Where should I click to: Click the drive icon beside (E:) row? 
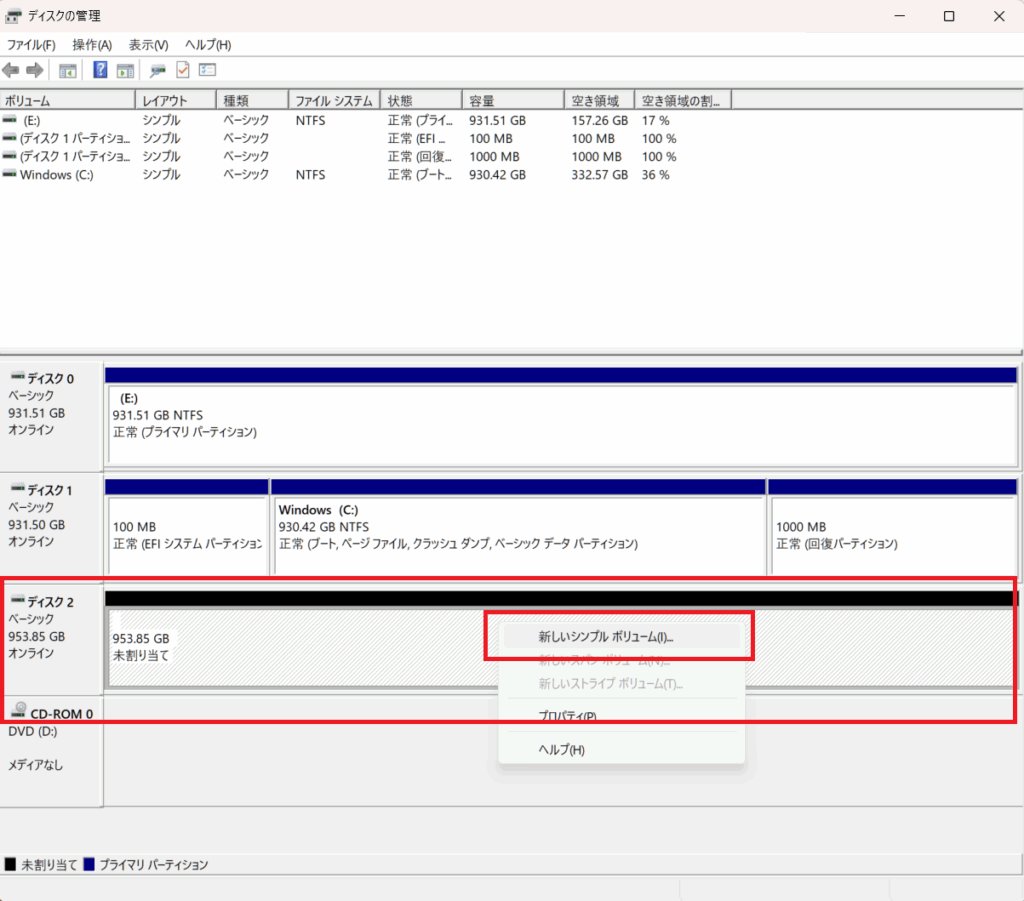pos(10,120)
